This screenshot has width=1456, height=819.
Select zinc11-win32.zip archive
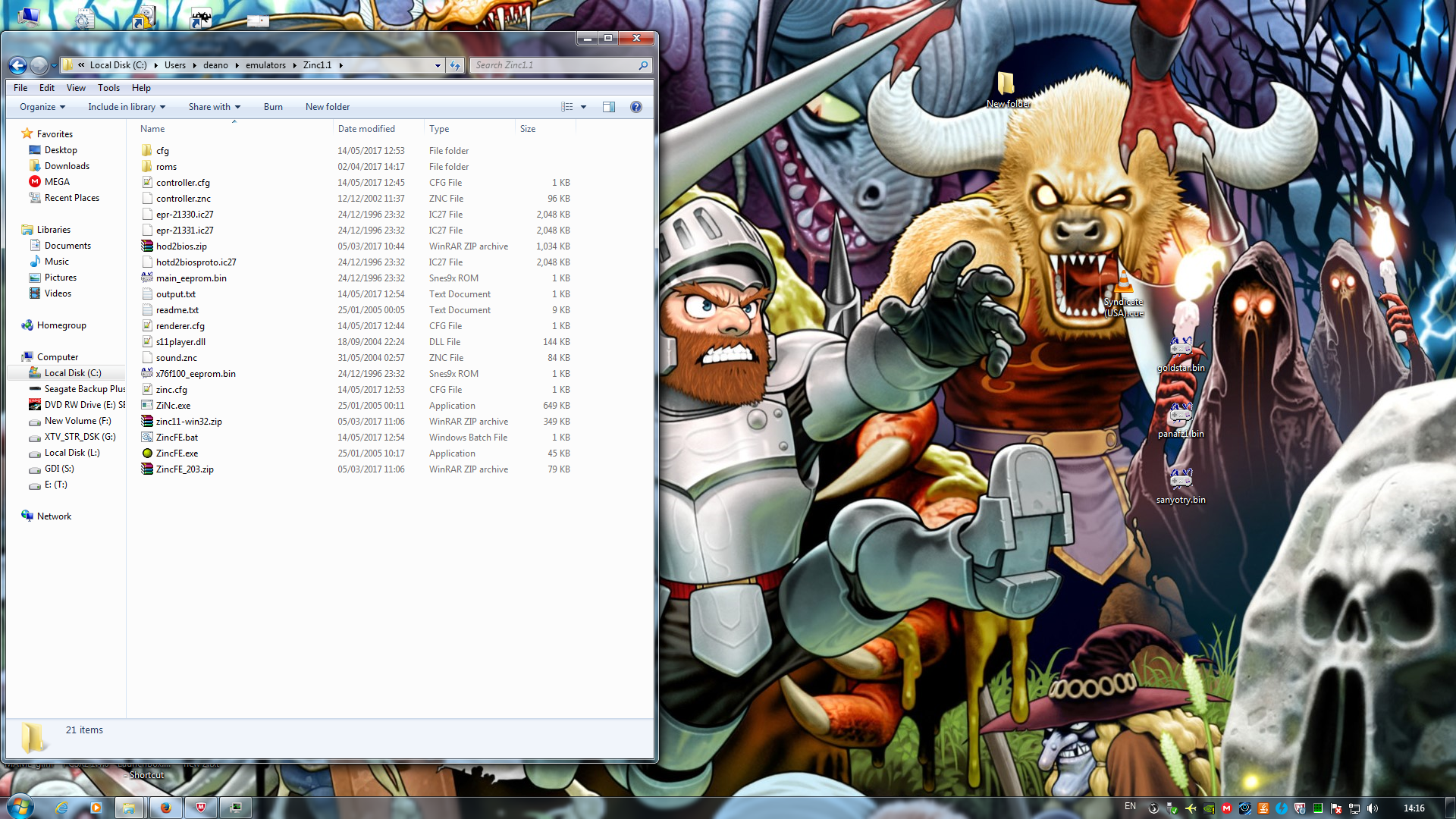pos(189,422)
